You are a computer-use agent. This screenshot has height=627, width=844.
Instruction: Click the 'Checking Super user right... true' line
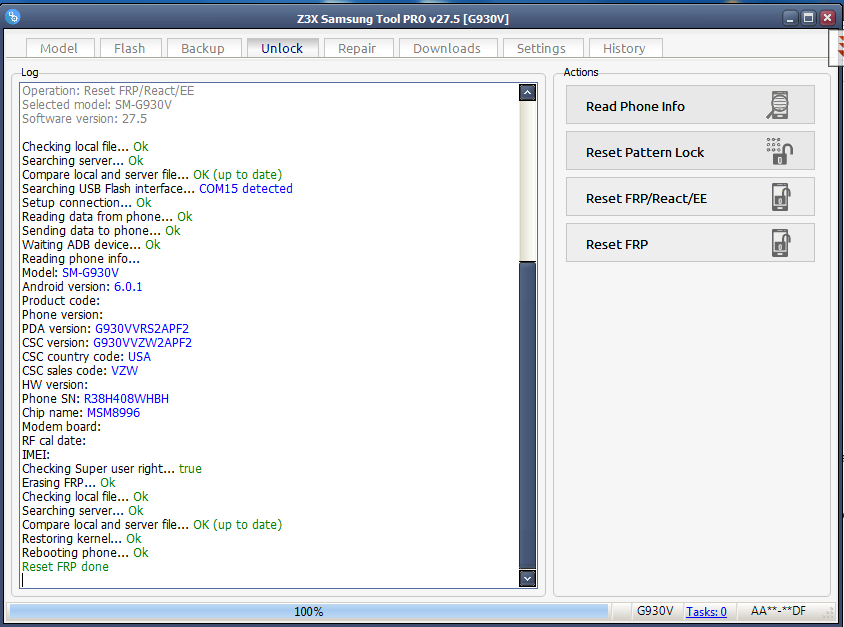tap(112, 469)
